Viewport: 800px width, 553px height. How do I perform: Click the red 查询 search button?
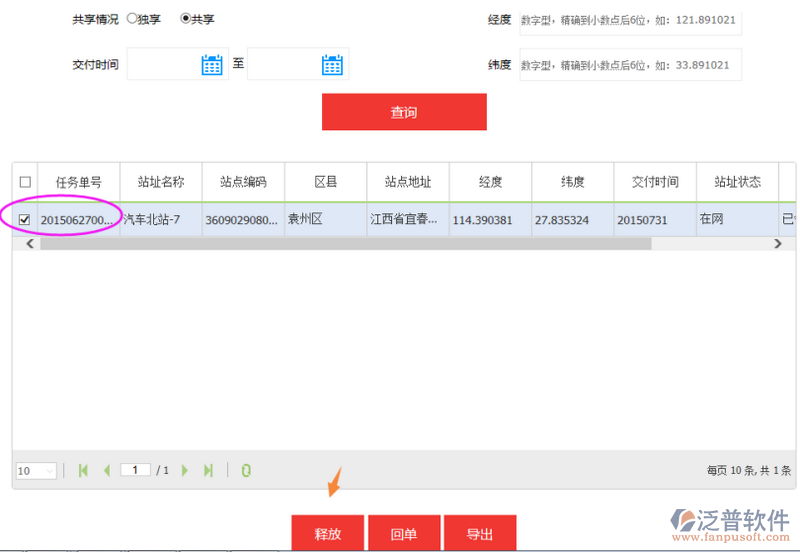point(404,112)
